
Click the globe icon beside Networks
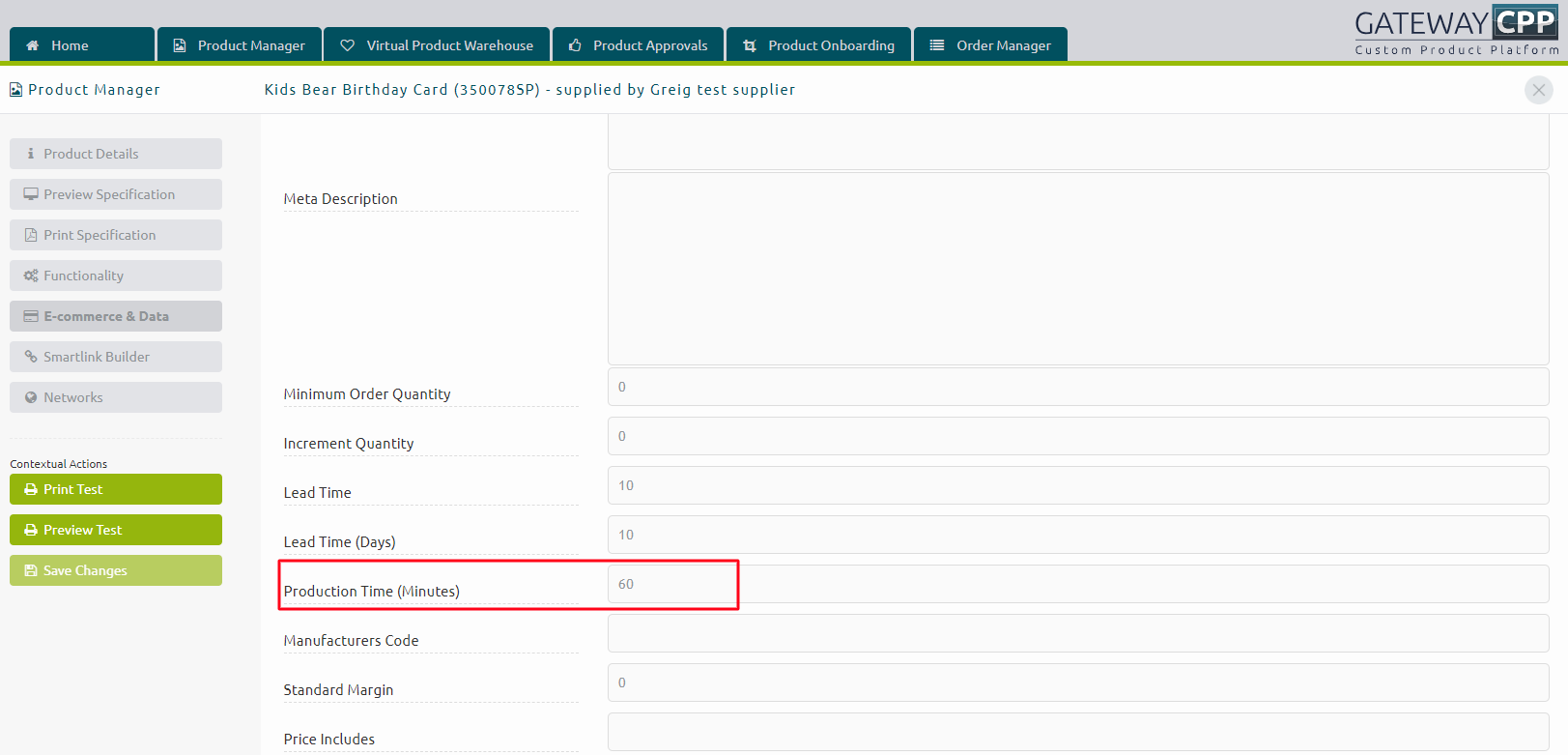pyautogui.click(x=31, y=397)
